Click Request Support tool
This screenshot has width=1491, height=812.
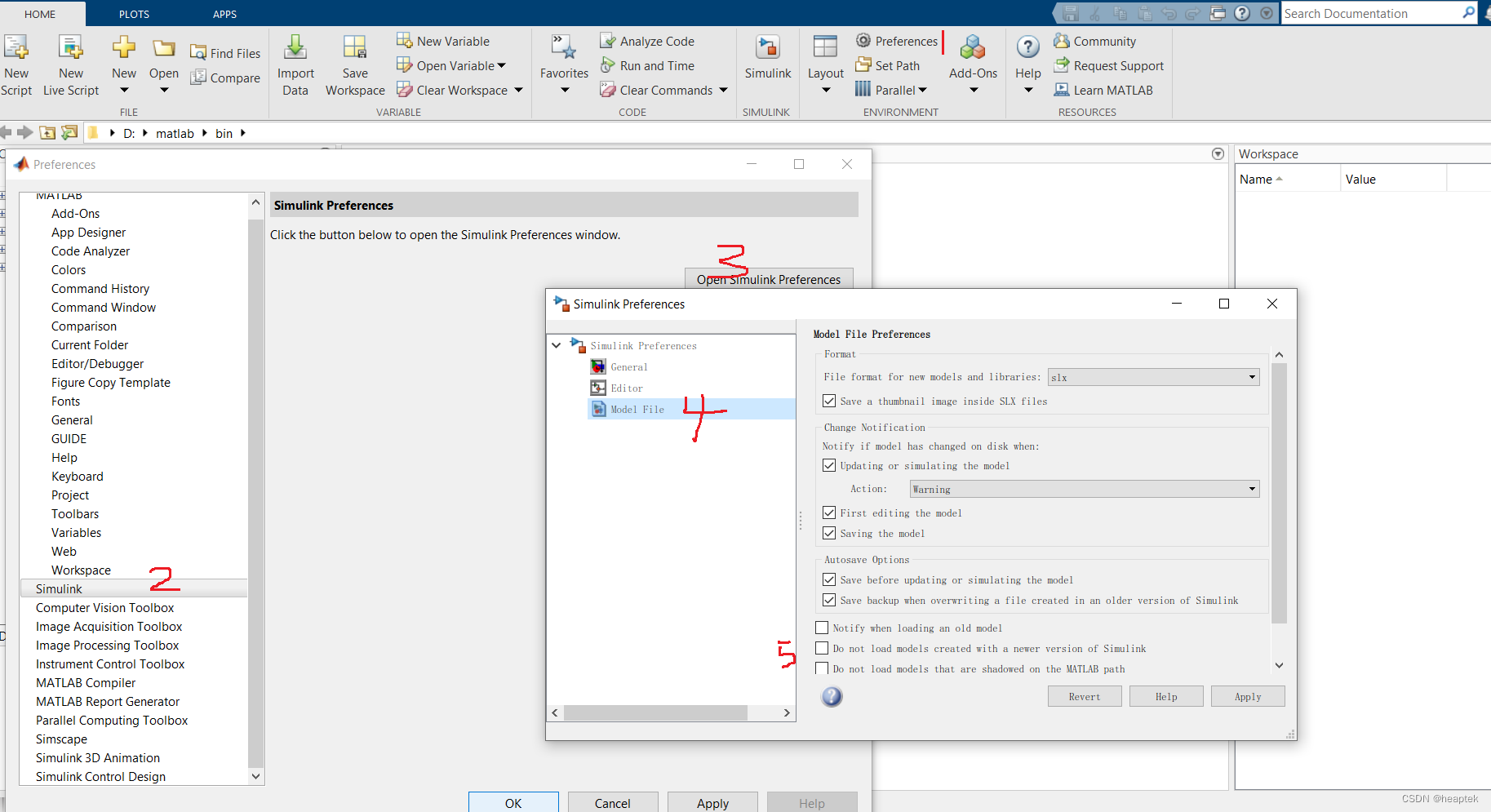[1108, 65]
